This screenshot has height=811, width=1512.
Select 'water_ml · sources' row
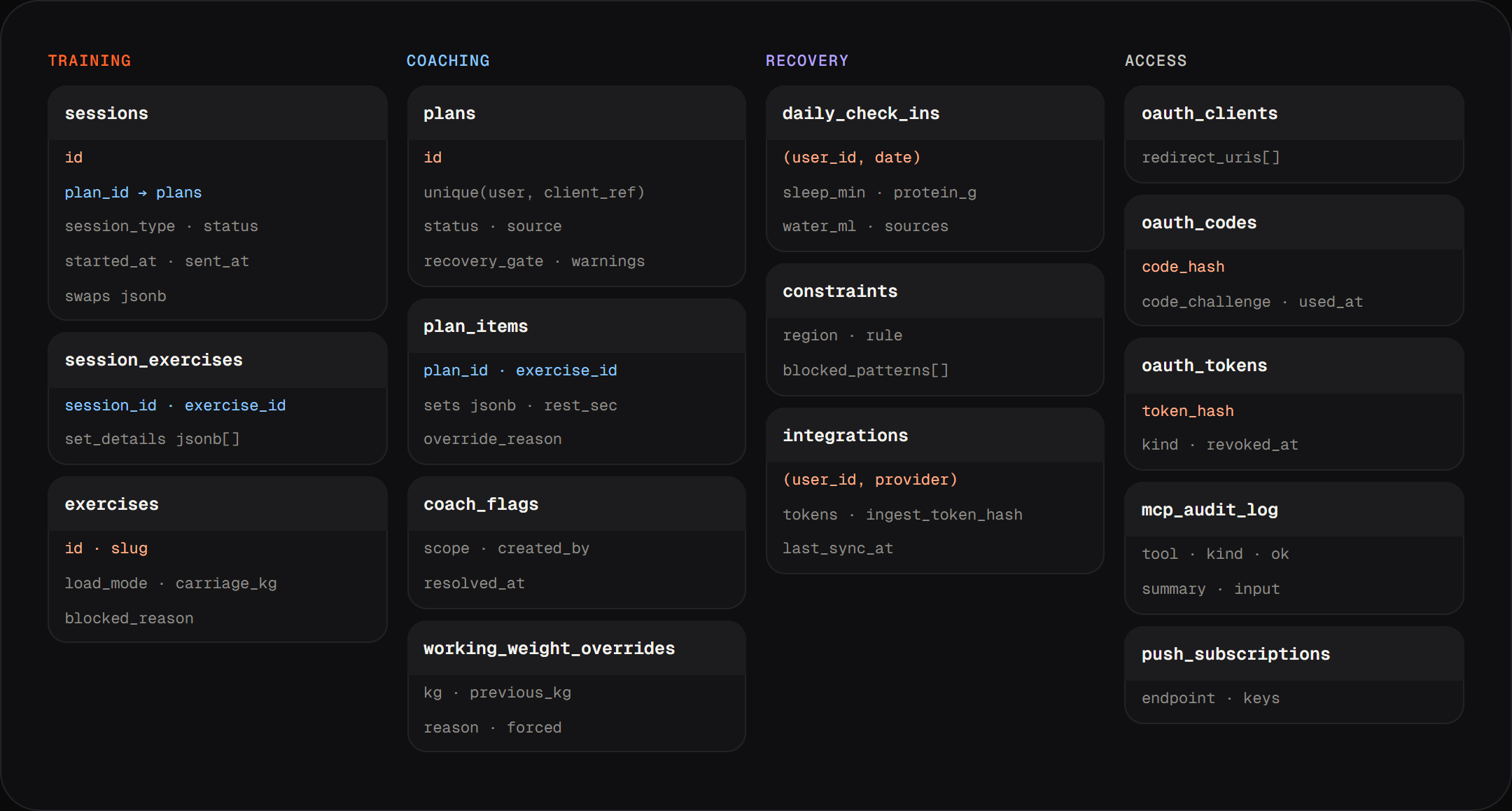(x=865, y=226)
